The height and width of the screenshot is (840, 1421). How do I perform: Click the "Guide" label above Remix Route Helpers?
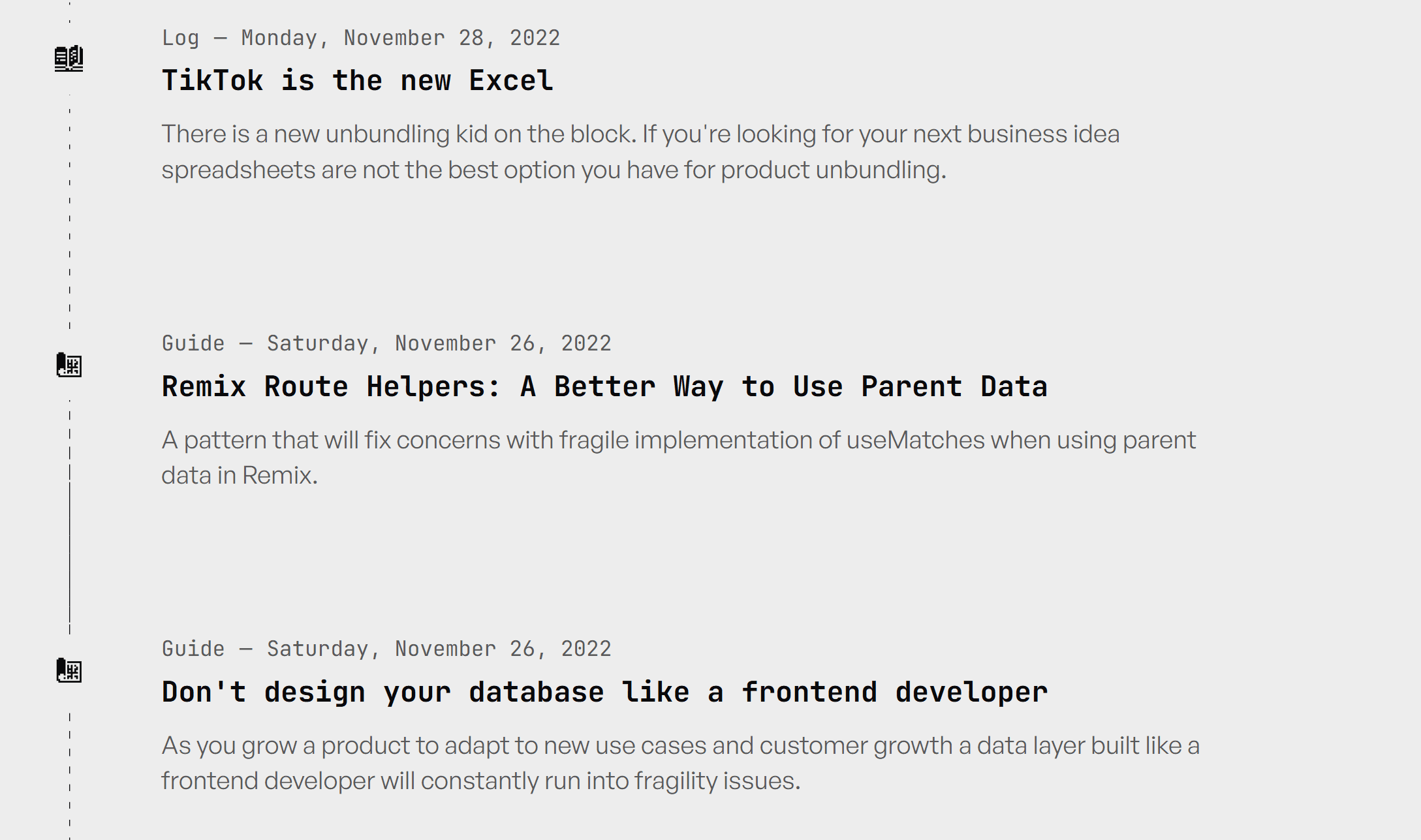[193, 343]
